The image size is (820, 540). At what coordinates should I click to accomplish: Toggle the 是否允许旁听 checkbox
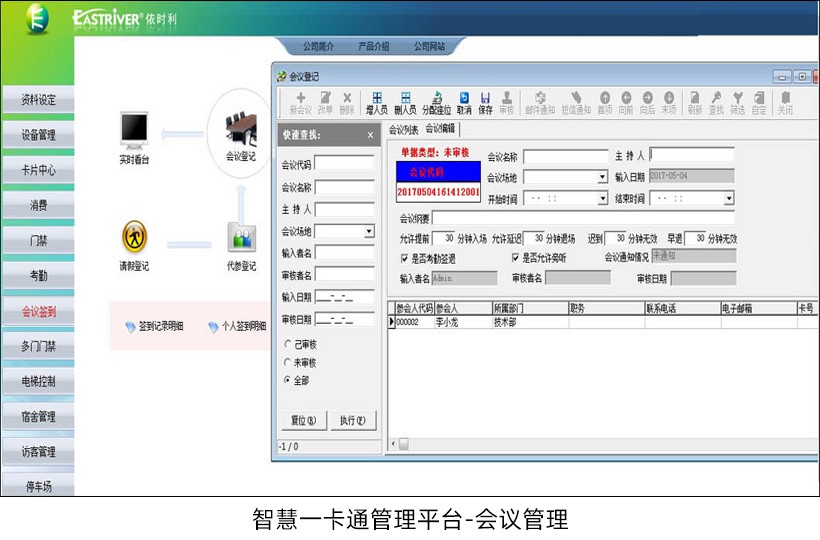[515, 258]
